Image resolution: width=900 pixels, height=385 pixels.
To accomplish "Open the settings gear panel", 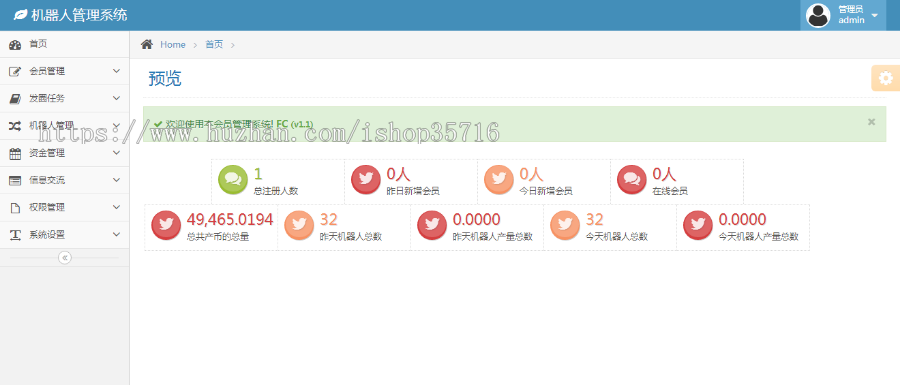I will click(x=886, y=78).
